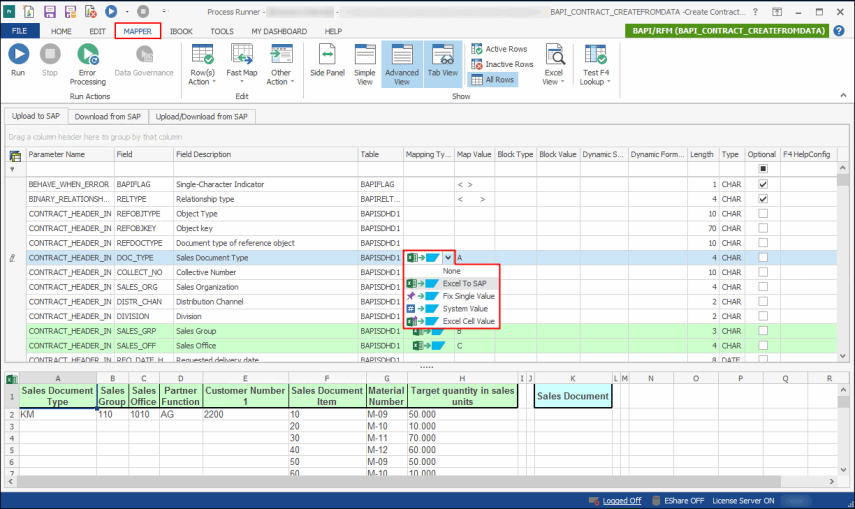The image size is (855, 509).
Task: Toggle Optional checkbox for BEHAVE_WHEN_ERROR row
Action: [763, 184]
